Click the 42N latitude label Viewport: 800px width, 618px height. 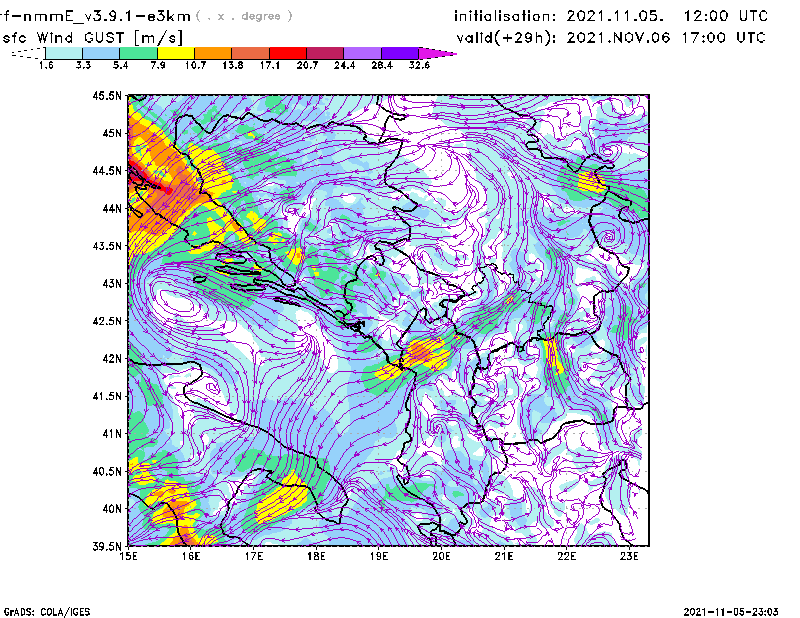tap(112, 359)
